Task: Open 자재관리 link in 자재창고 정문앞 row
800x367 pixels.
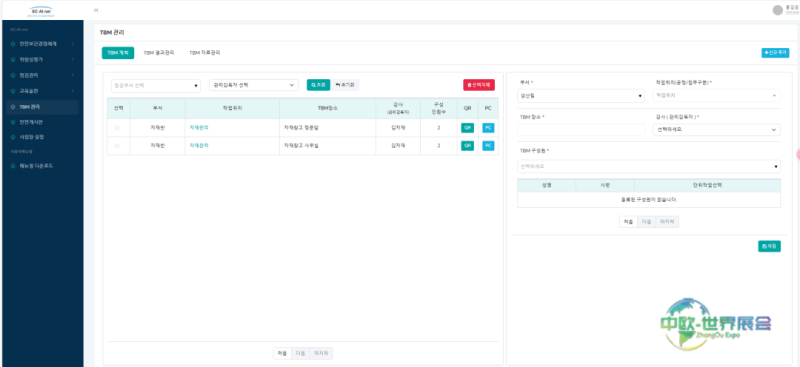Action: 199,128
